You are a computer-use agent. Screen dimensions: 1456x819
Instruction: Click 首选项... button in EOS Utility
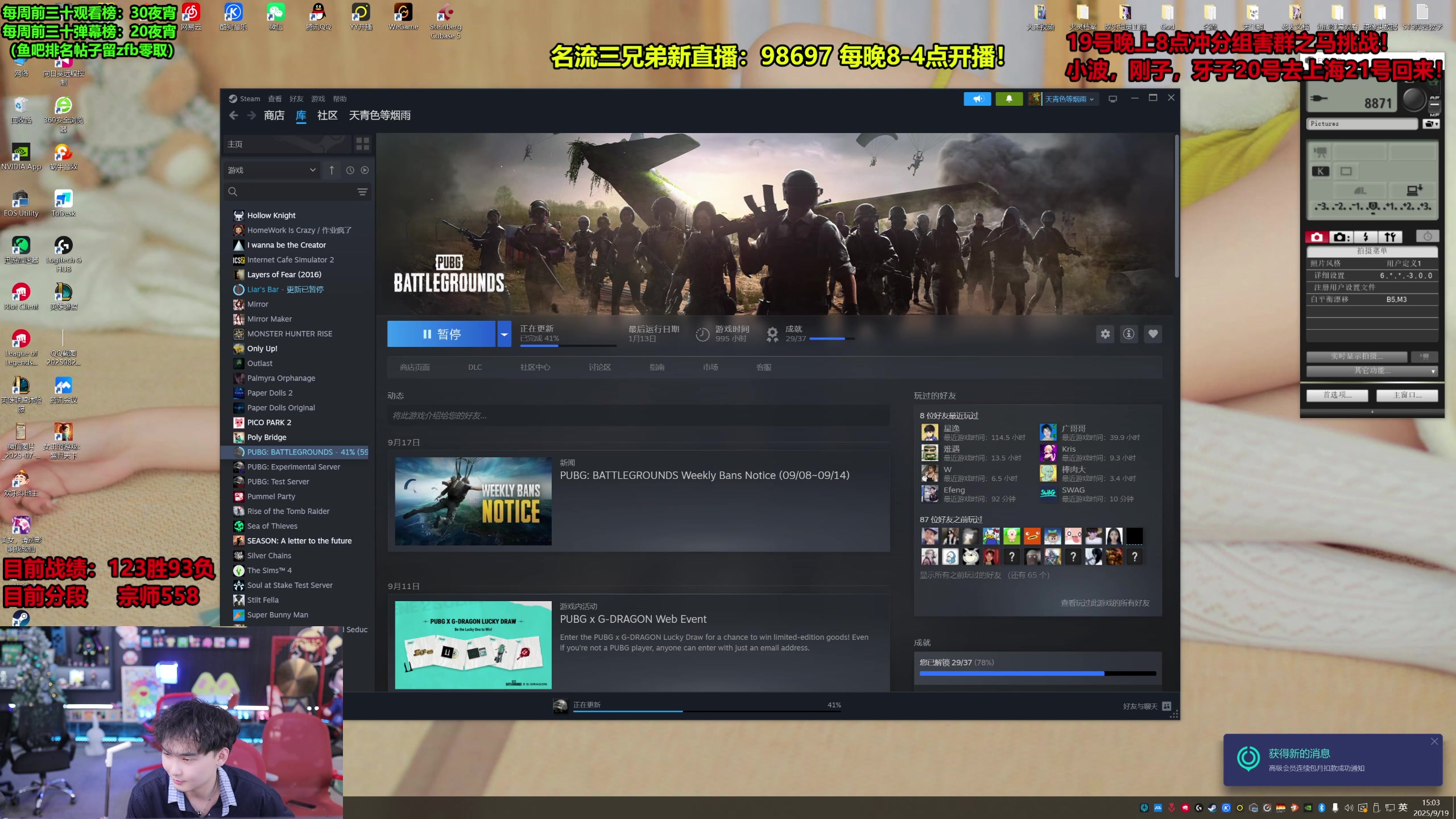pos(1337,395)
